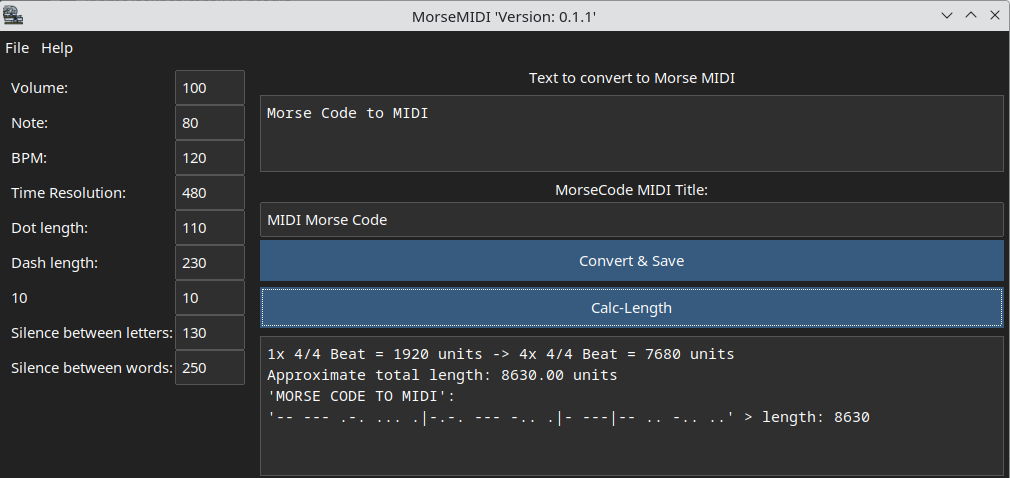Click the Dot length field
Viewport: 1010px width, 478px height.
[x=210, y=227]
